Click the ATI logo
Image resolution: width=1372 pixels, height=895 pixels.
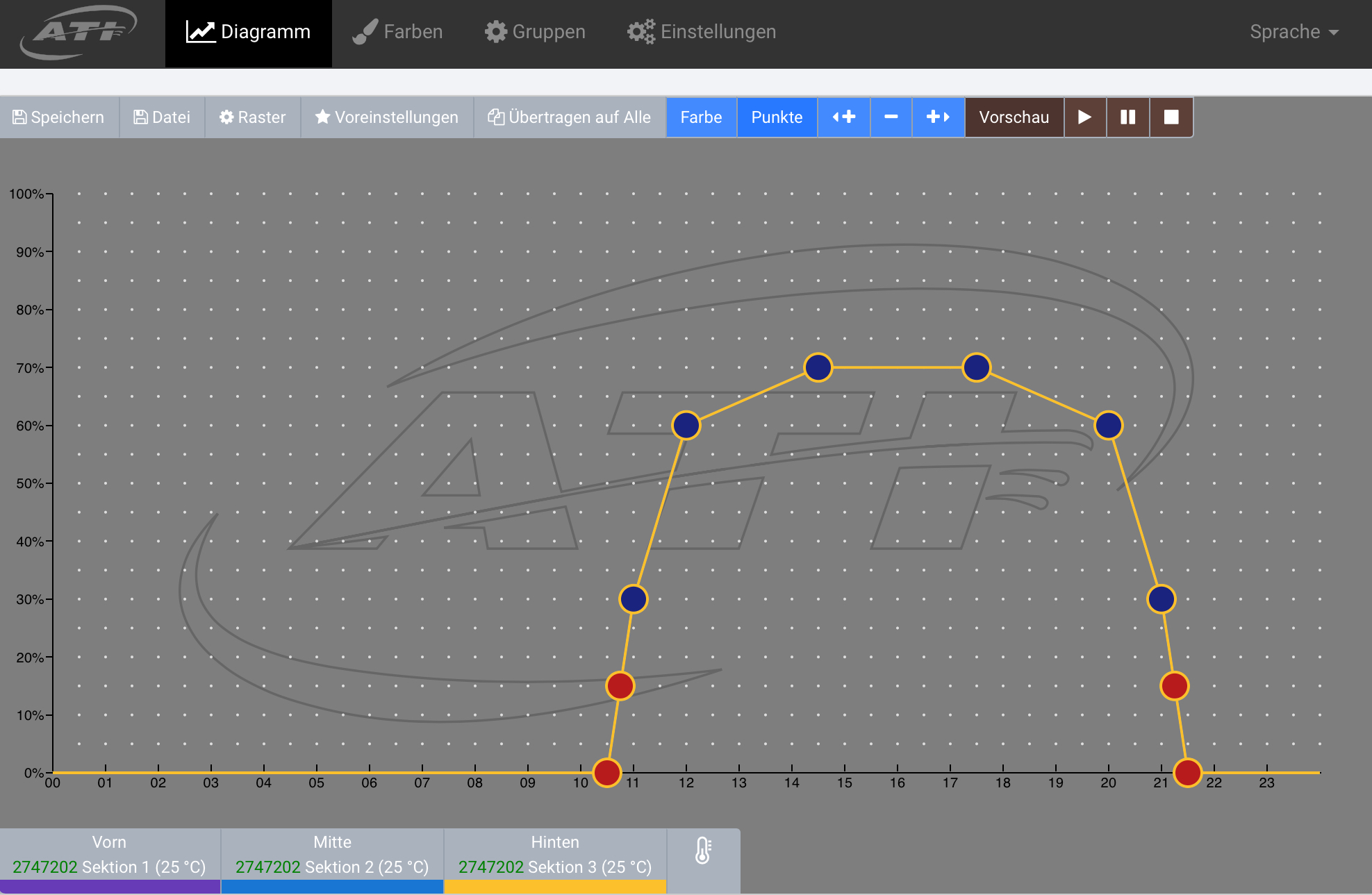78,33
